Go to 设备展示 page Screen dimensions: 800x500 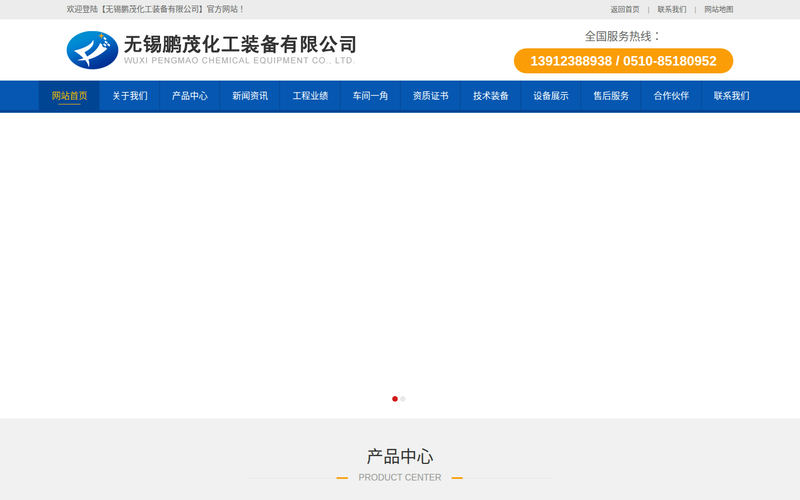coord(551,96)
